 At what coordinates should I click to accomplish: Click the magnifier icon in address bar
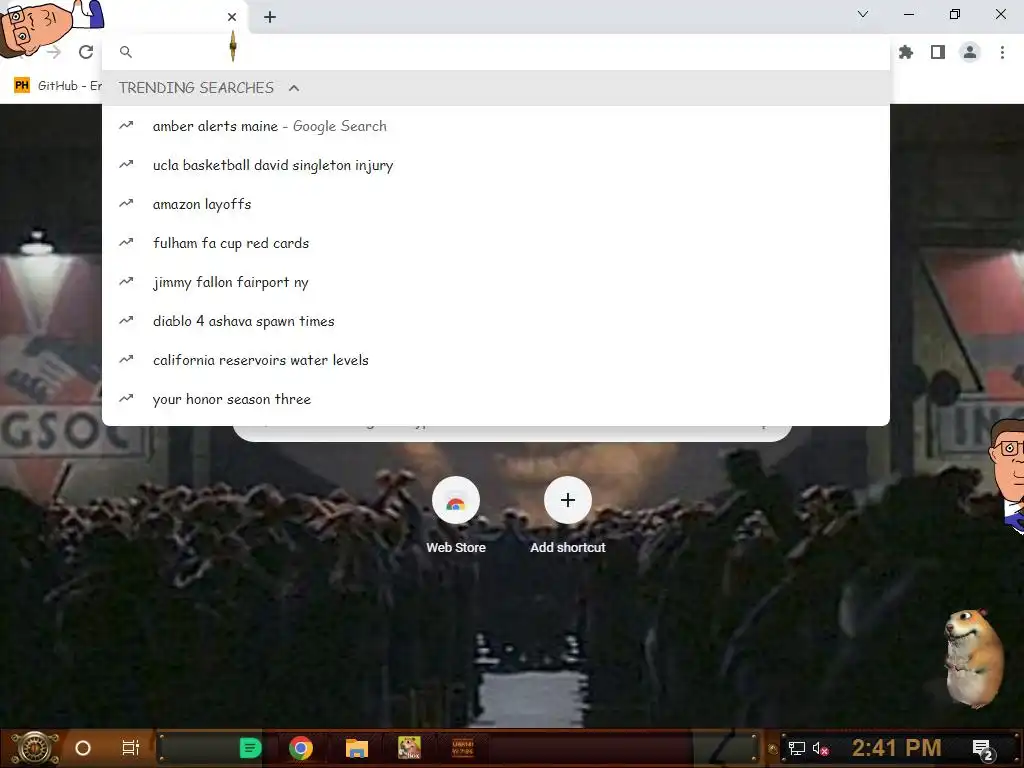coord(126,52)
